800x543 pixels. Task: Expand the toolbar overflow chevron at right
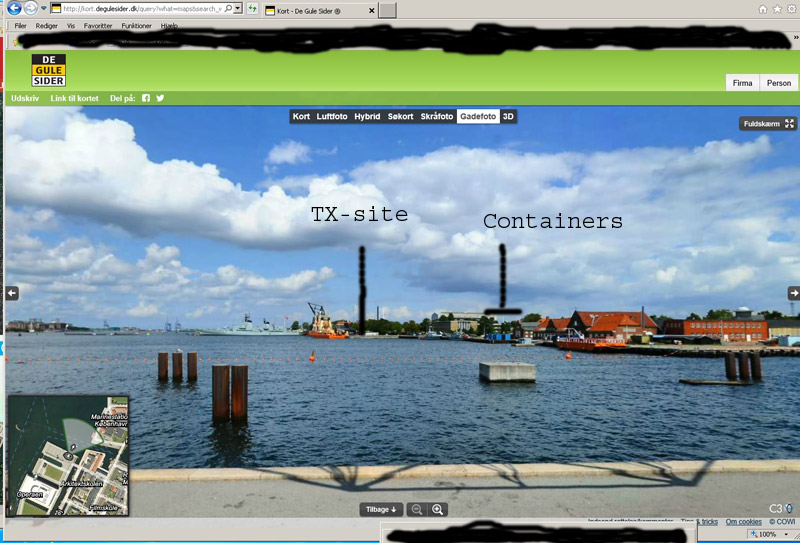(x=795, y=38)
